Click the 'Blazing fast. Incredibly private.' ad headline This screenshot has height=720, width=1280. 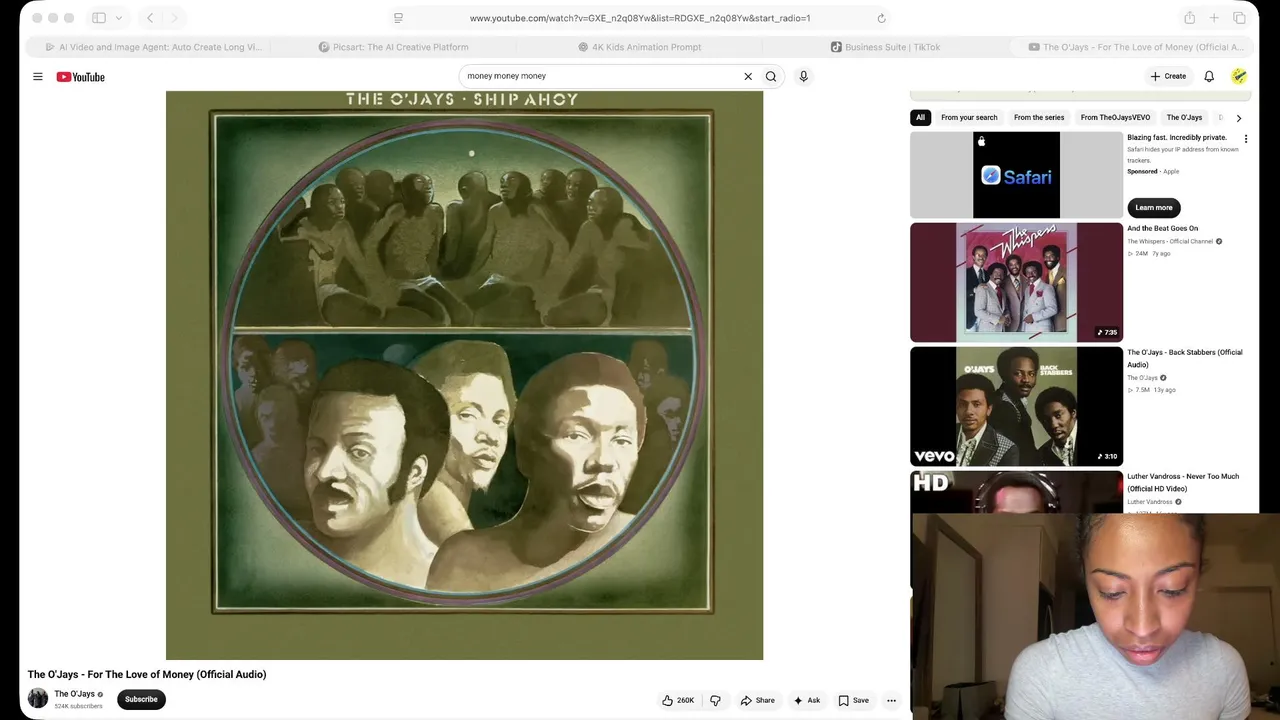pyautogui.click(x=1177, y=137)
